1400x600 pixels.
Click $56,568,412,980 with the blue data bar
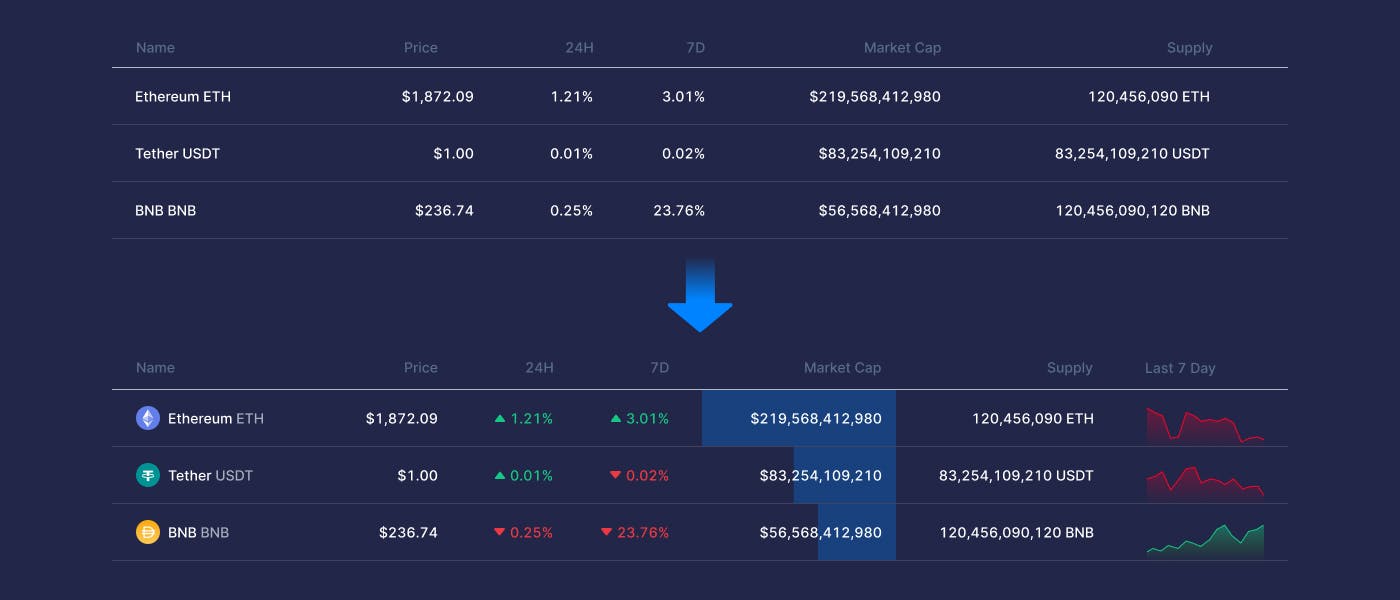pyautogui.click(x=821, y=533)
